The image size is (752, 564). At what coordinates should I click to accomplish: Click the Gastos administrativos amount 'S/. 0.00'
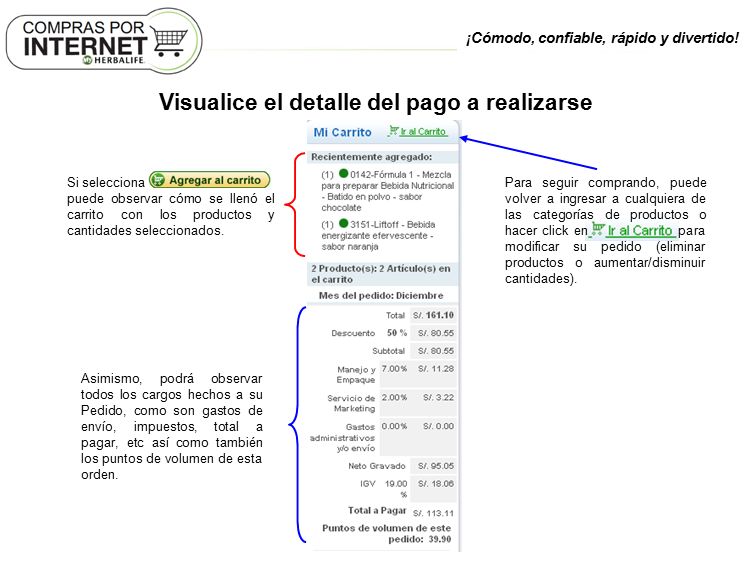pos(438,426)
